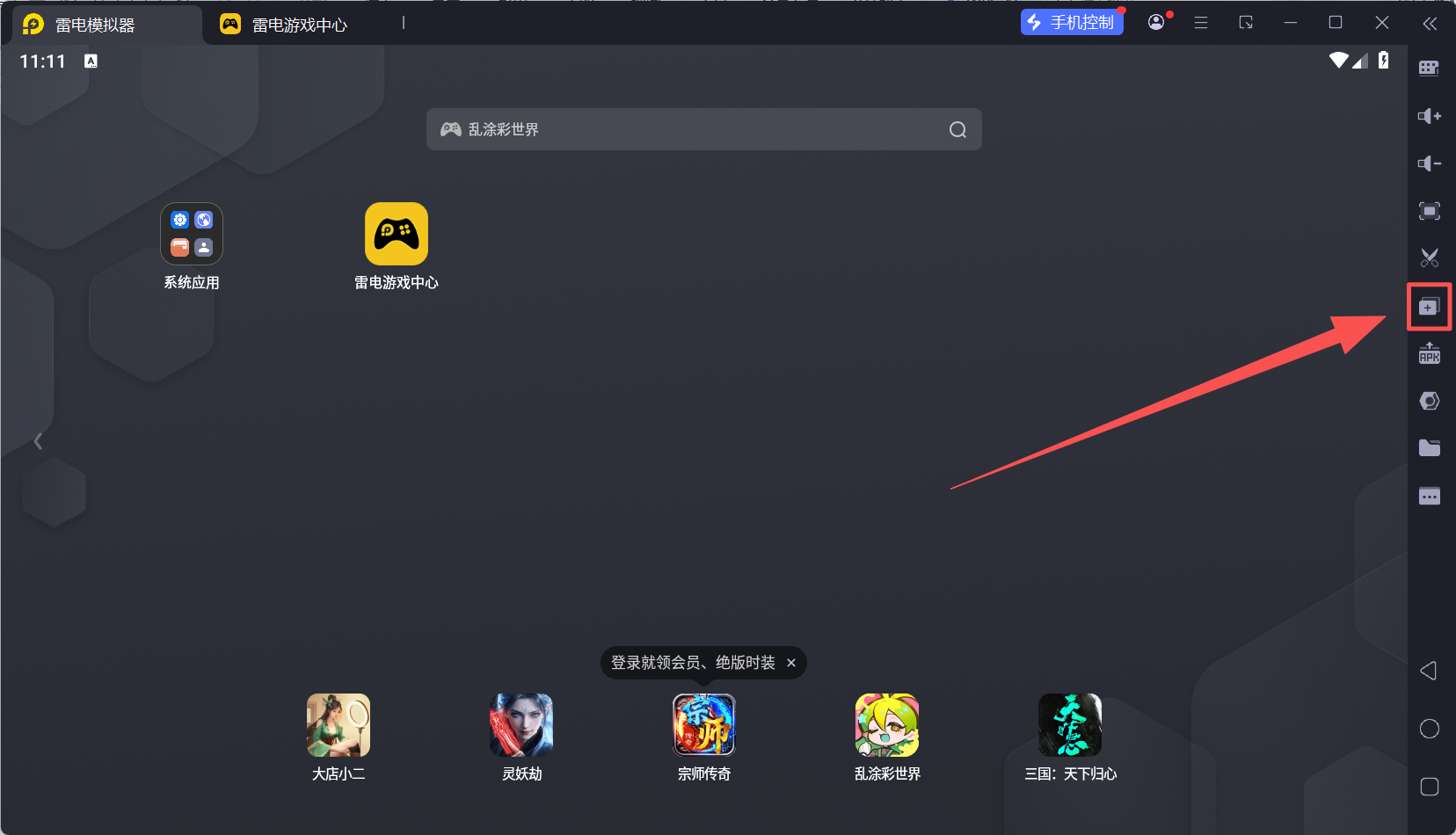Click the 手机控制 button
Viewport: 1456px width, 835px height.
[1072, 22]
